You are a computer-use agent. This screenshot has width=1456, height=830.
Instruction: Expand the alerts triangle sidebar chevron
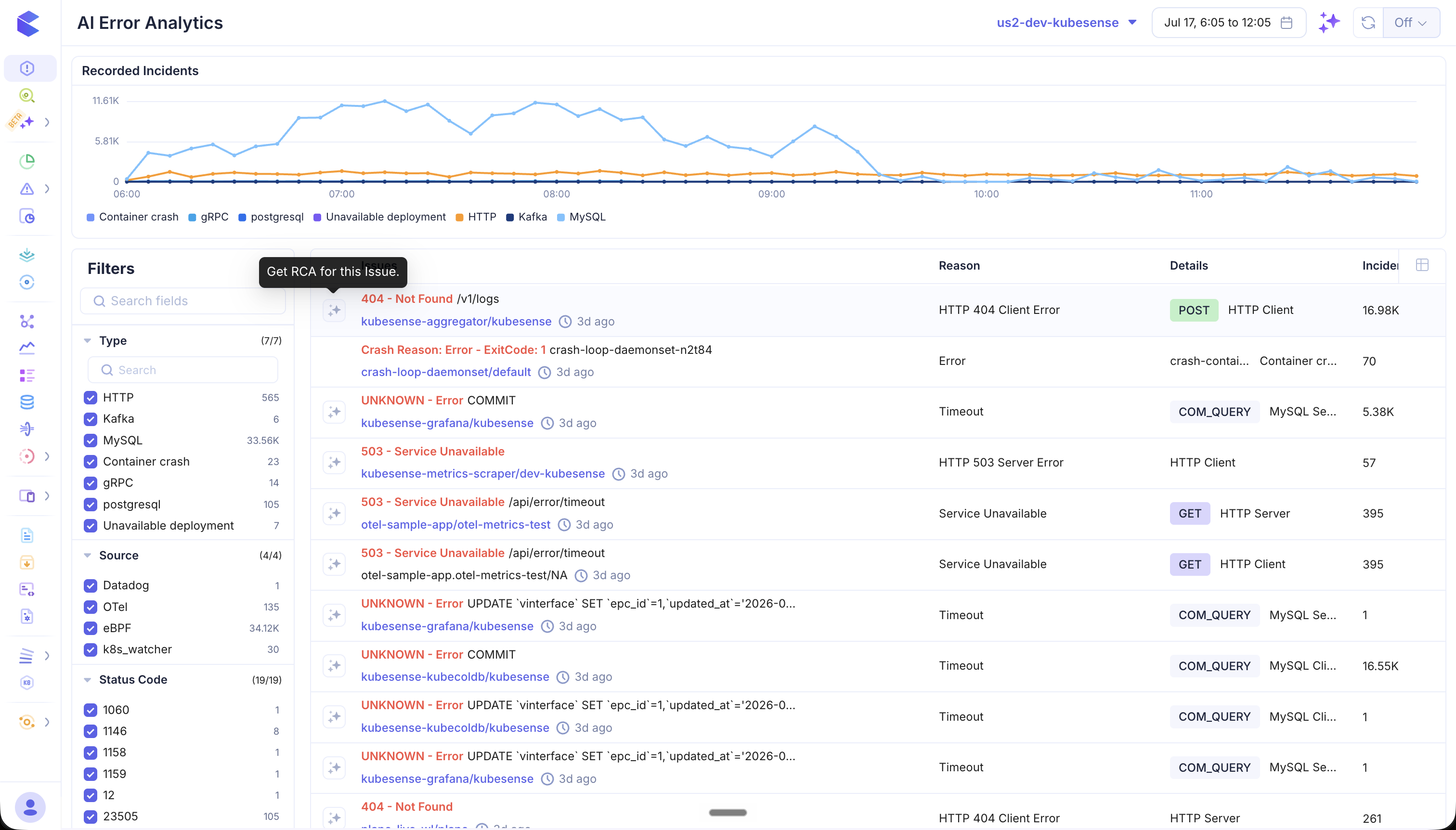pyautogui.click(x=47, y=189)
